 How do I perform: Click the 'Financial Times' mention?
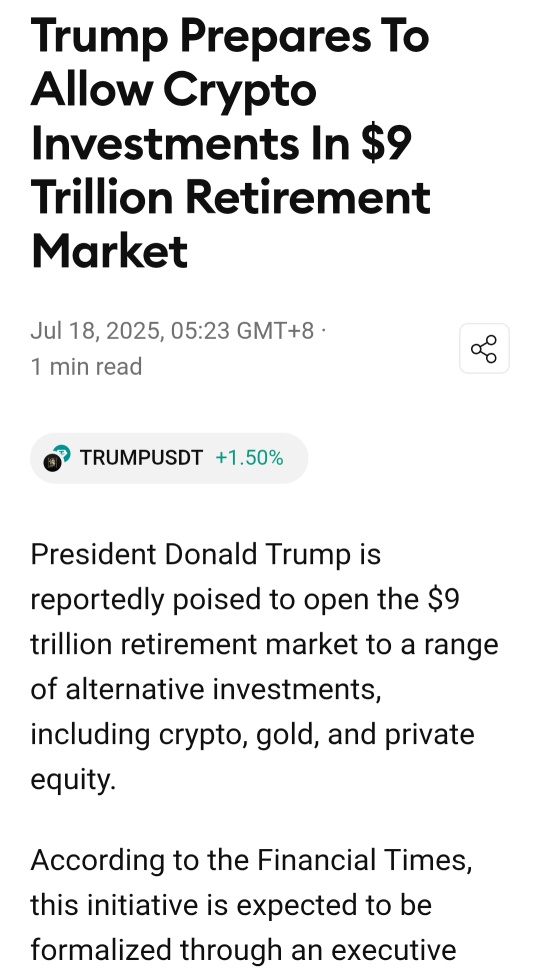(364, 860)
